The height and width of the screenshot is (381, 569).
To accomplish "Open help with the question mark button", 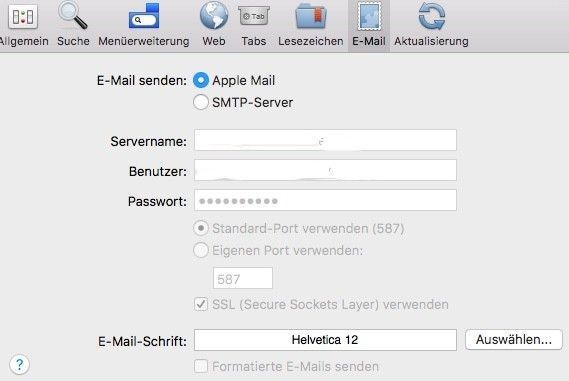I will click(19, 364).
